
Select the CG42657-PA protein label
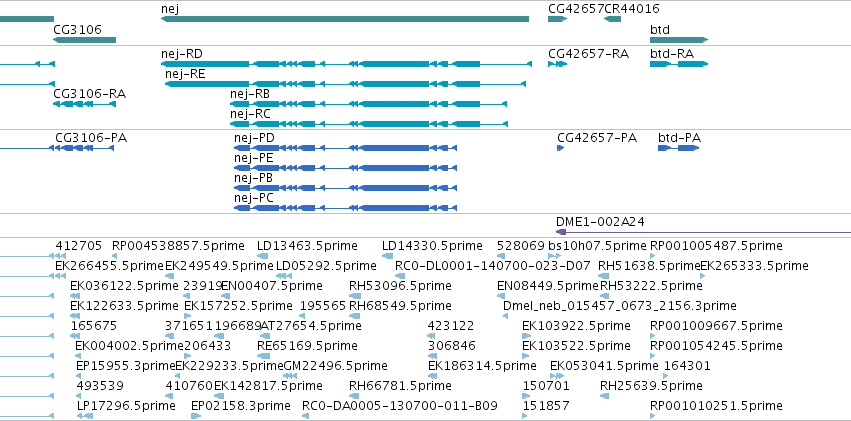597,138
